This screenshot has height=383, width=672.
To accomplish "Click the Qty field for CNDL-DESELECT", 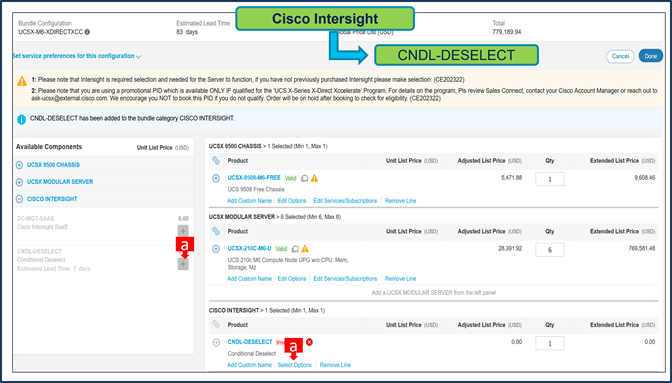I will (550, 343).
